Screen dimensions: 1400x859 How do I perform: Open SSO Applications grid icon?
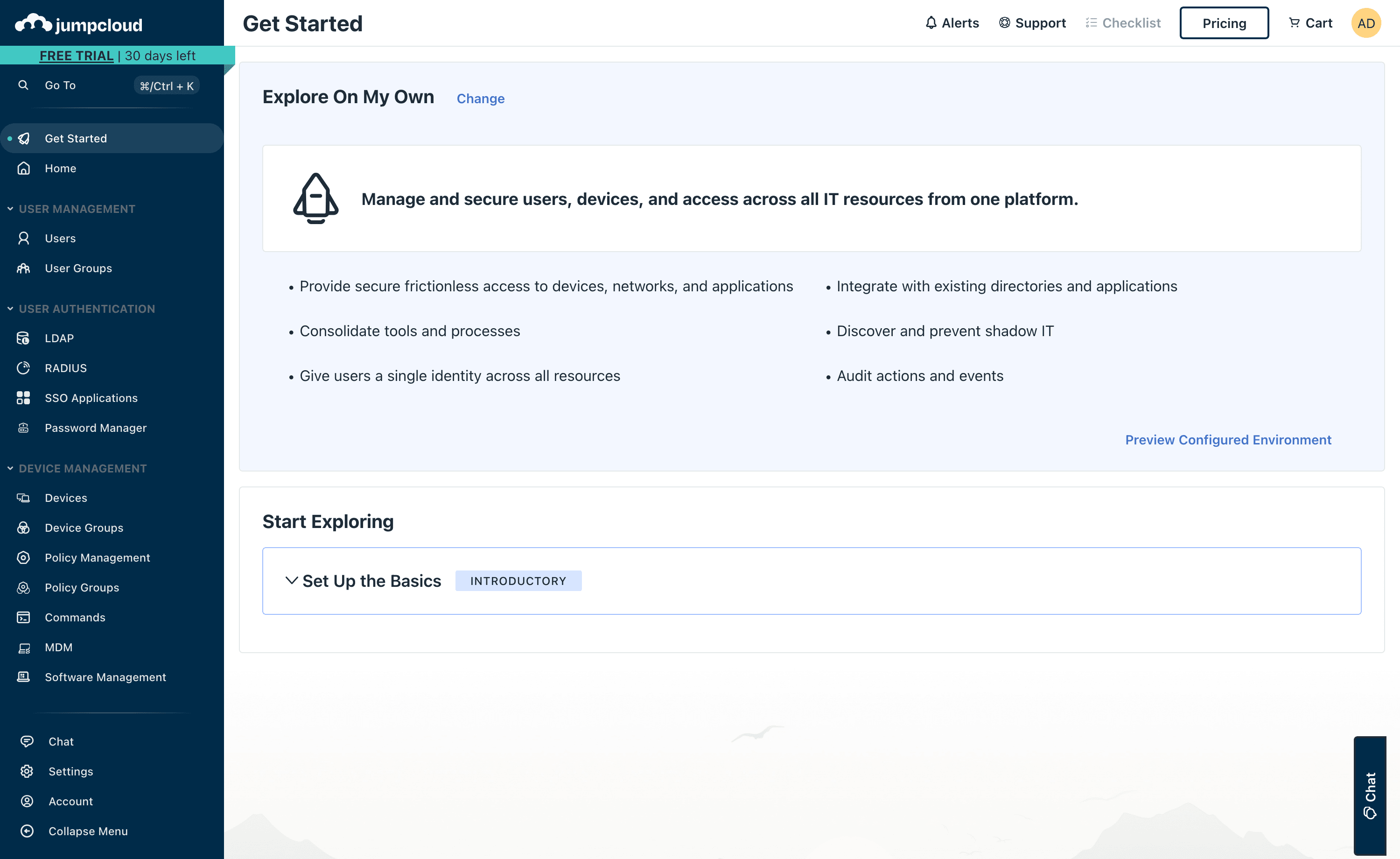(23, 398)
